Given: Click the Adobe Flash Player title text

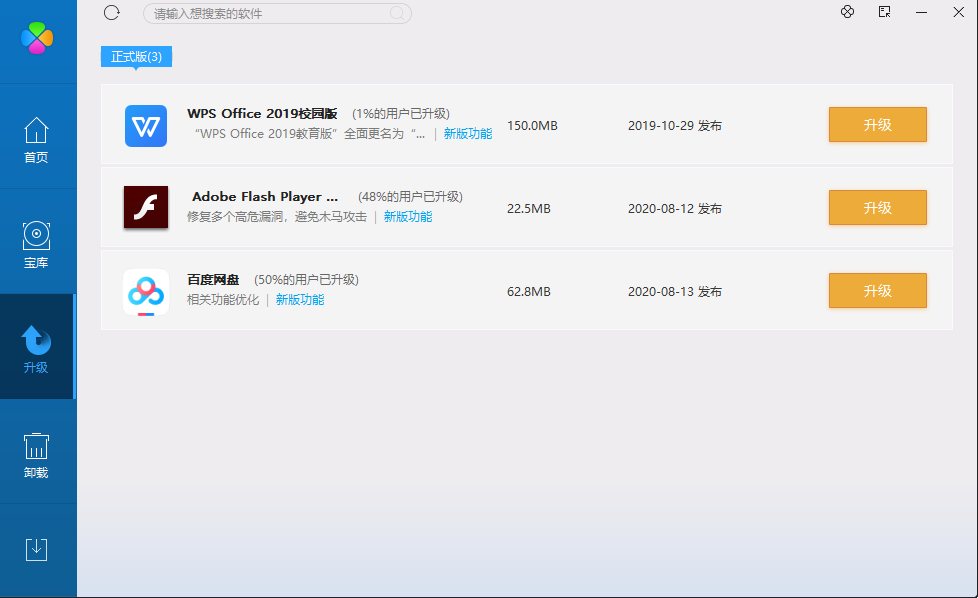Looking at the screenshot, I should click(265, 196).
